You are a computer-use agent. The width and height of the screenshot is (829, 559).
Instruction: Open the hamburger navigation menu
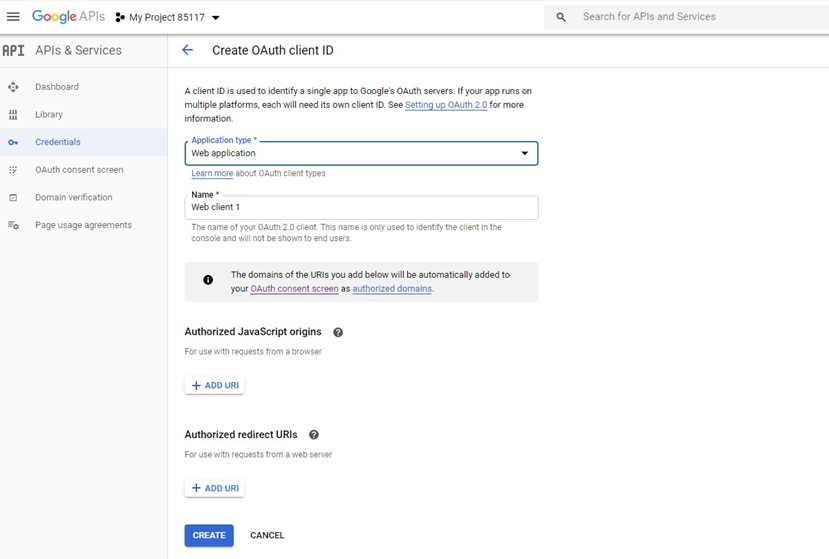13,17
